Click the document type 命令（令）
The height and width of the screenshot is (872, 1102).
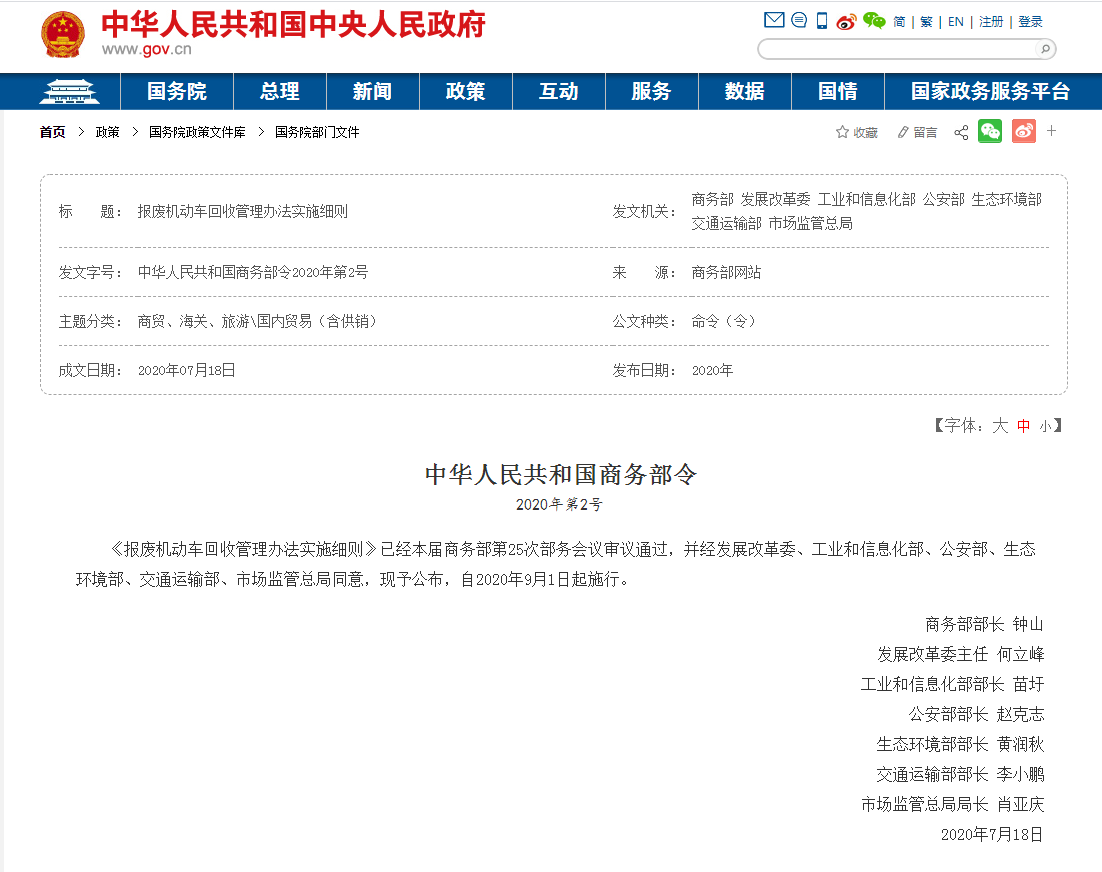pyautogui.click(x=723, y=321)
